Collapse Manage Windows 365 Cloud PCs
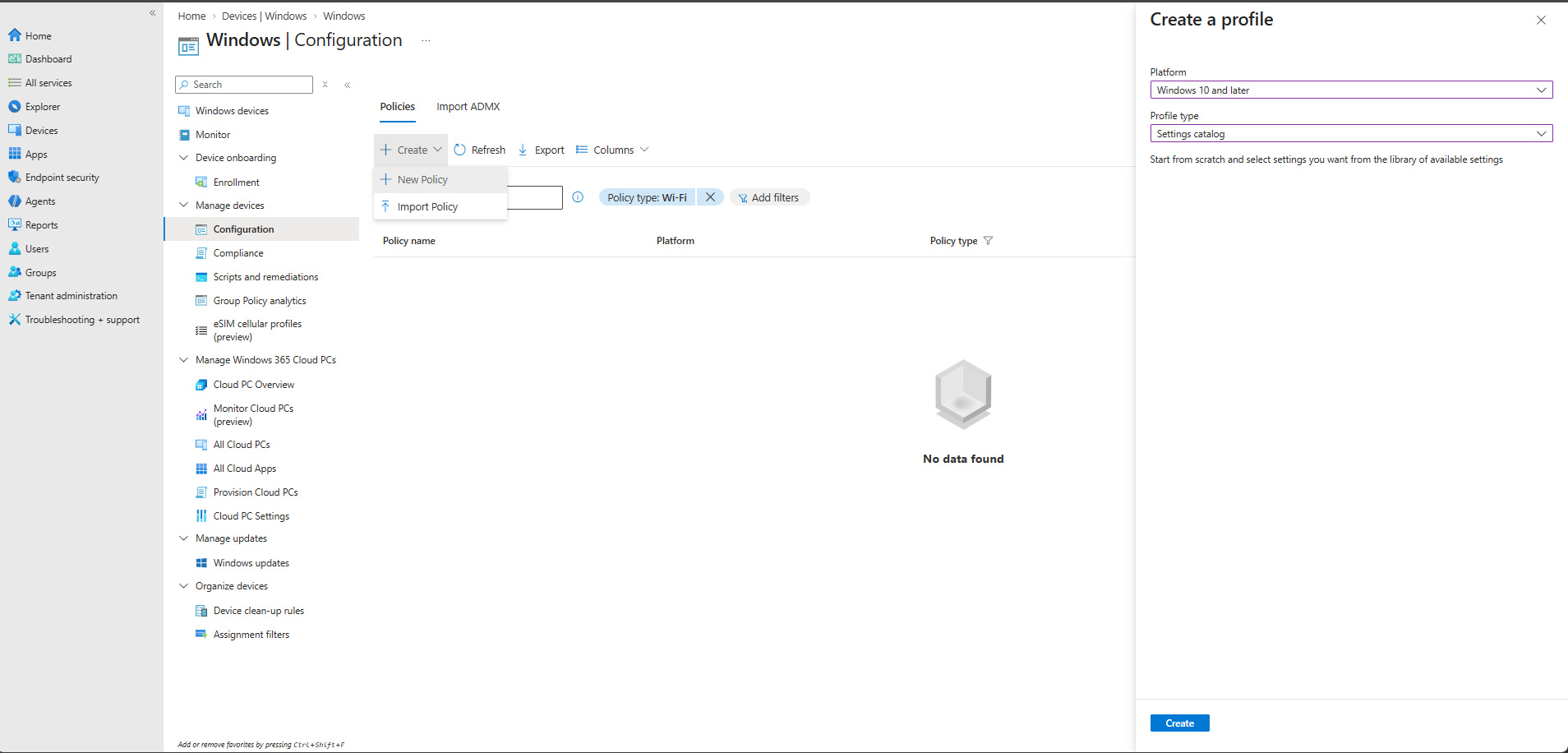This screenshot has height=753, width=1568. [184, 360]
